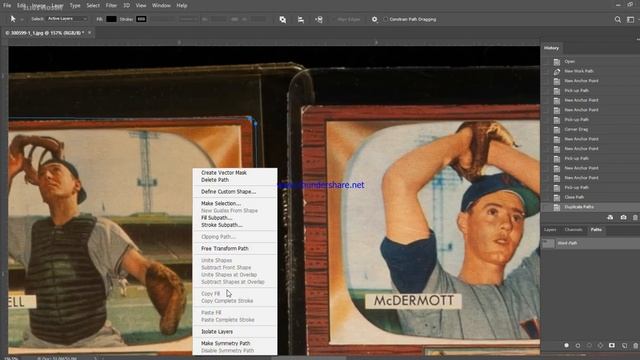Image resolution: width=640 pixels, height=360 pixels.
Task: Click the search magnifier icon
Action: (618, 19)
